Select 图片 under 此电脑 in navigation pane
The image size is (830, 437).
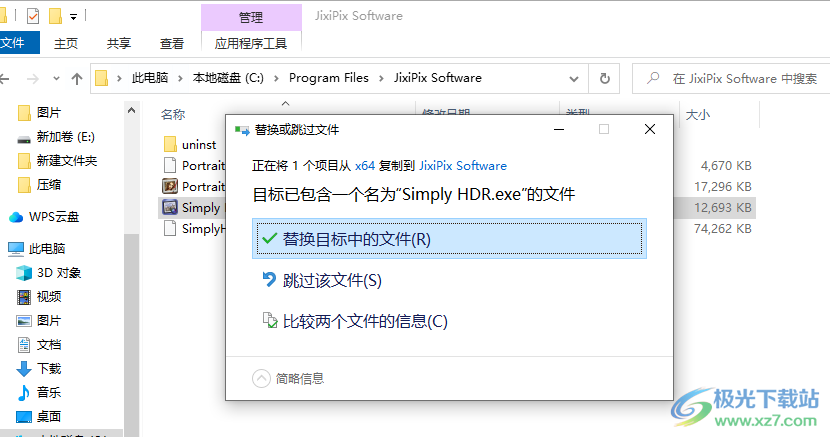(x=39, y=321)
